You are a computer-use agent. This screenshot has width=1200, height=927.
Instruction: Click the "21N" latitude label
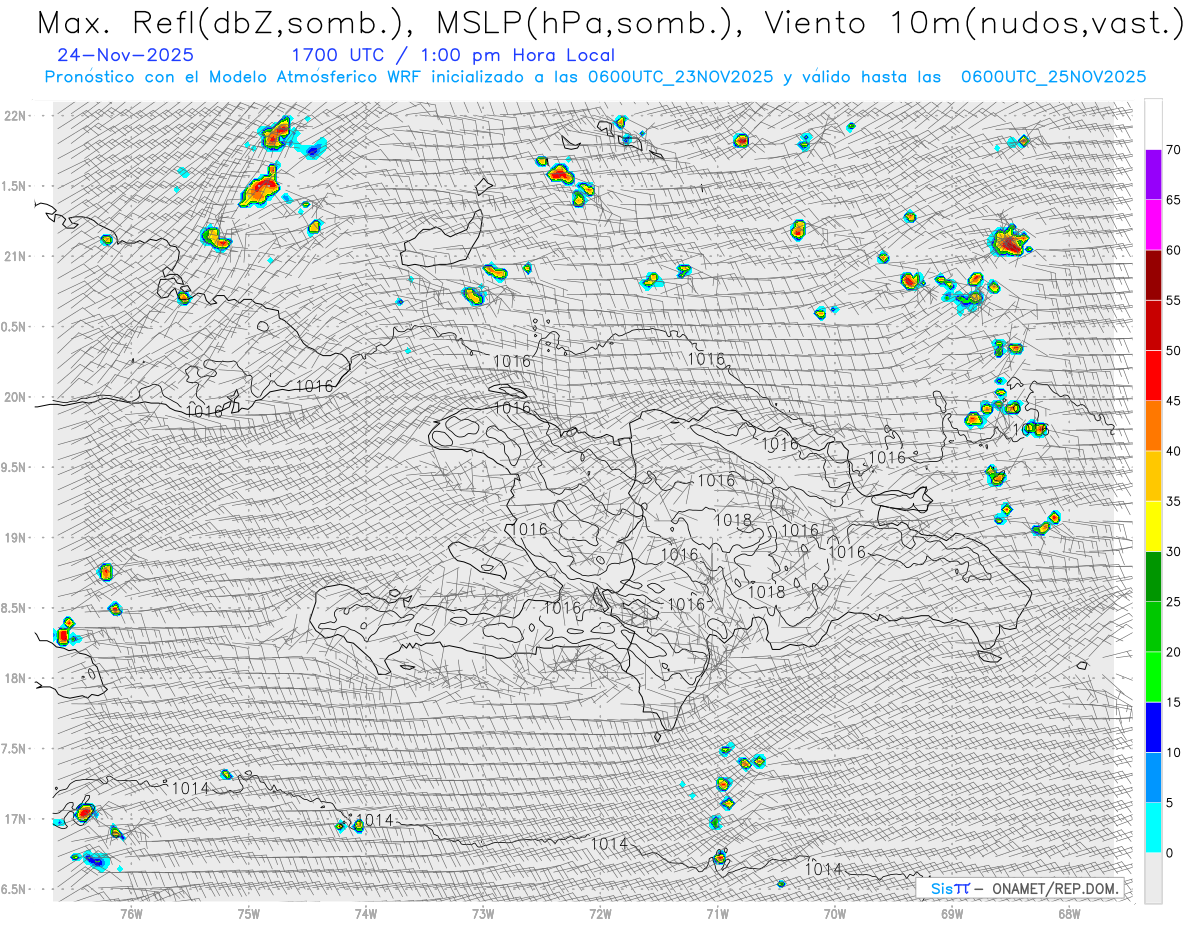coord(17,256)
